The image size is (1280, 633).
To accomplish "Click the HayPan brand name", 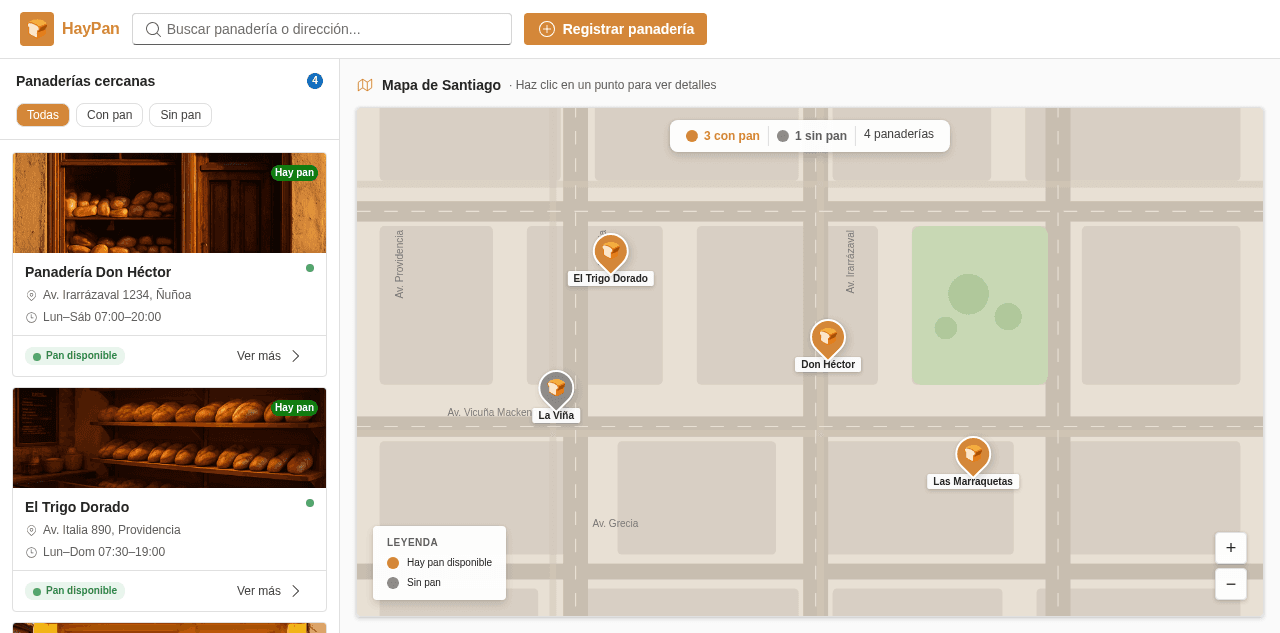I will click(91, 29).
